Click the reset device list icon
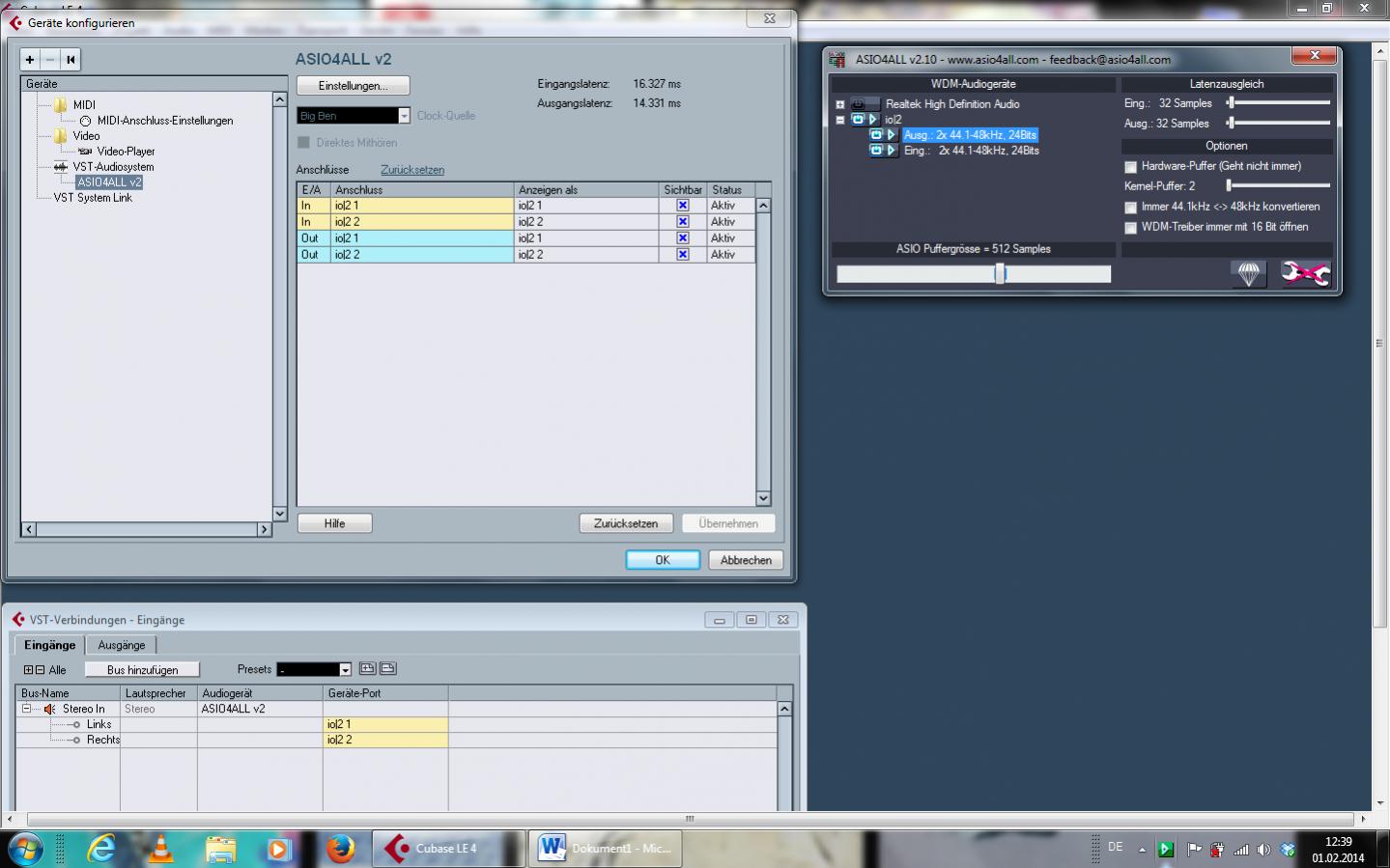Image resolution: width=1390 pixels, height=868 pixels. (71, 60)
